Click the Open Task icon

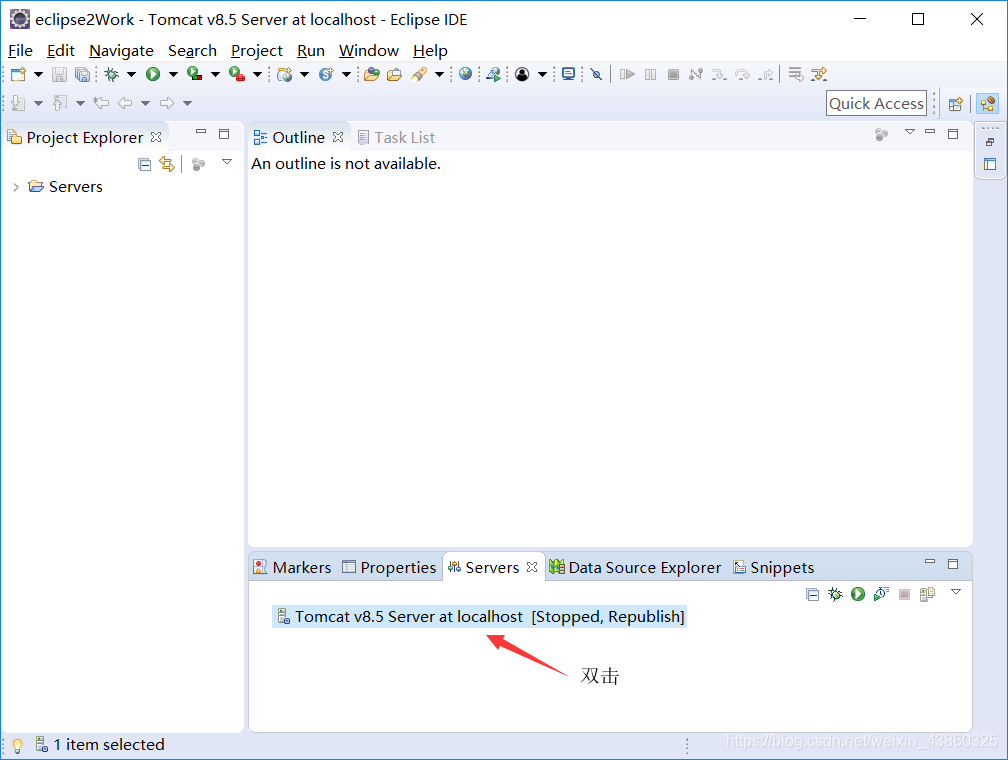pos(394,75)
